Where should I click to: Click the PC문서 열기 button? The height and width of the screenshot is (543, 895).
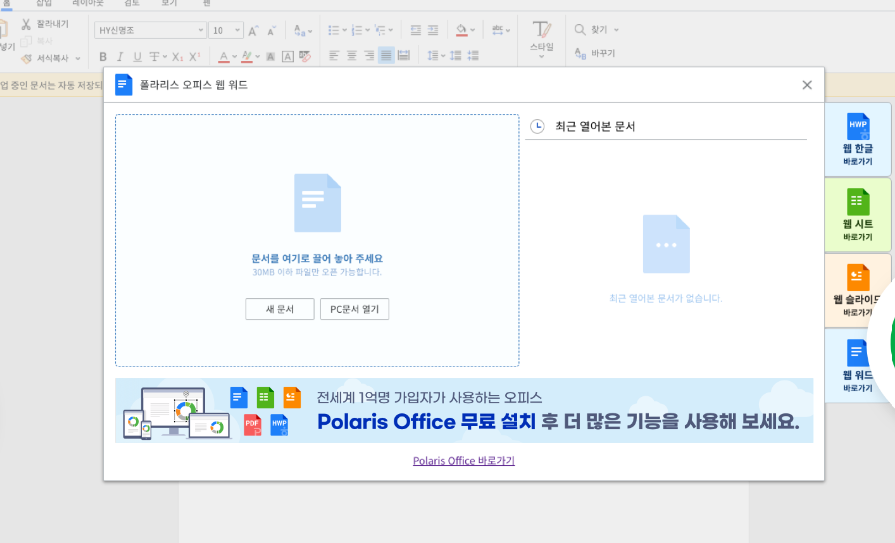[354, 309]
